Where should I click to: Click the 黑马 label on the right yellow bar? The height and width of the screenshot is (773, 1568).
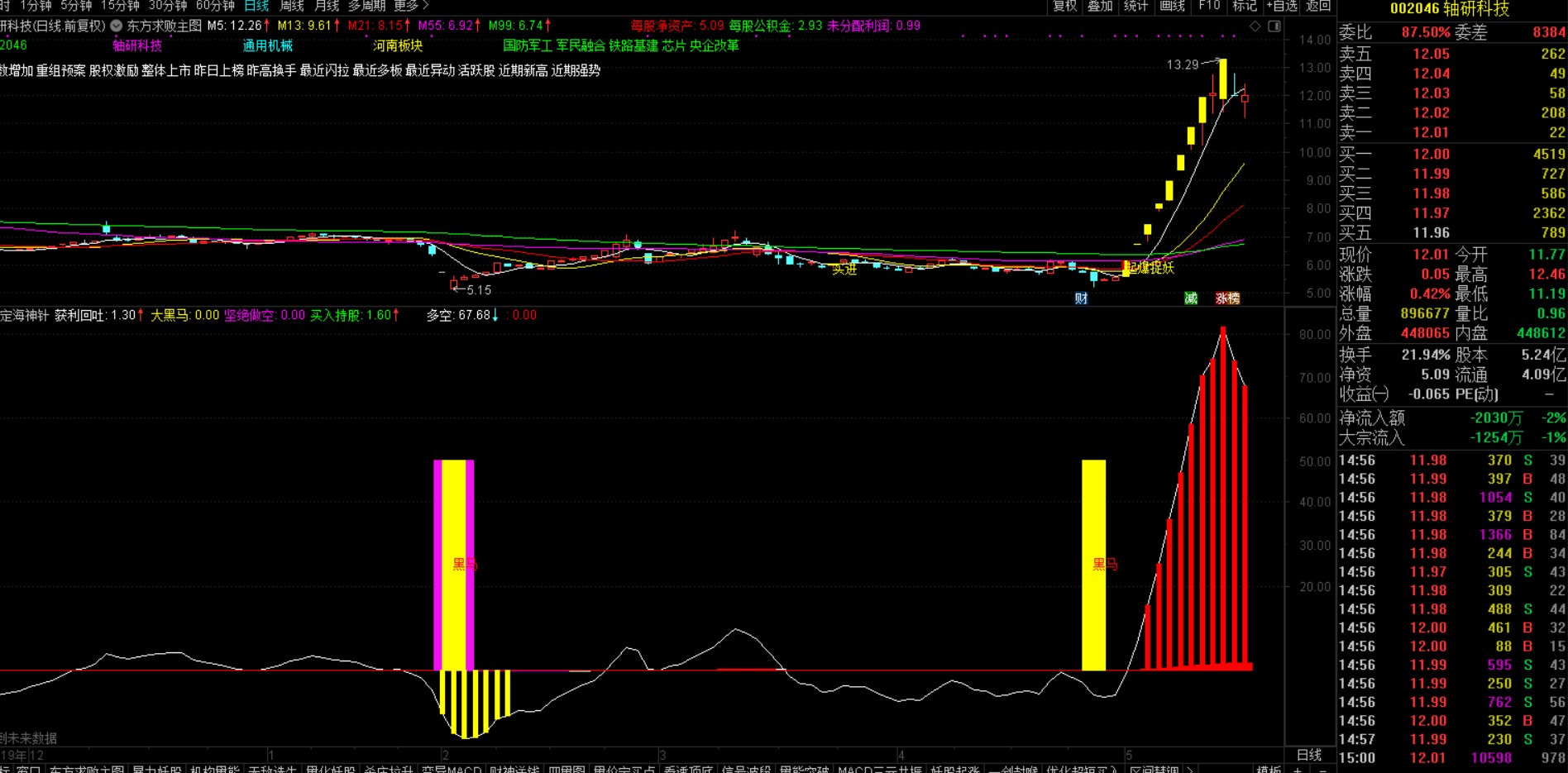coord(1105,565)
